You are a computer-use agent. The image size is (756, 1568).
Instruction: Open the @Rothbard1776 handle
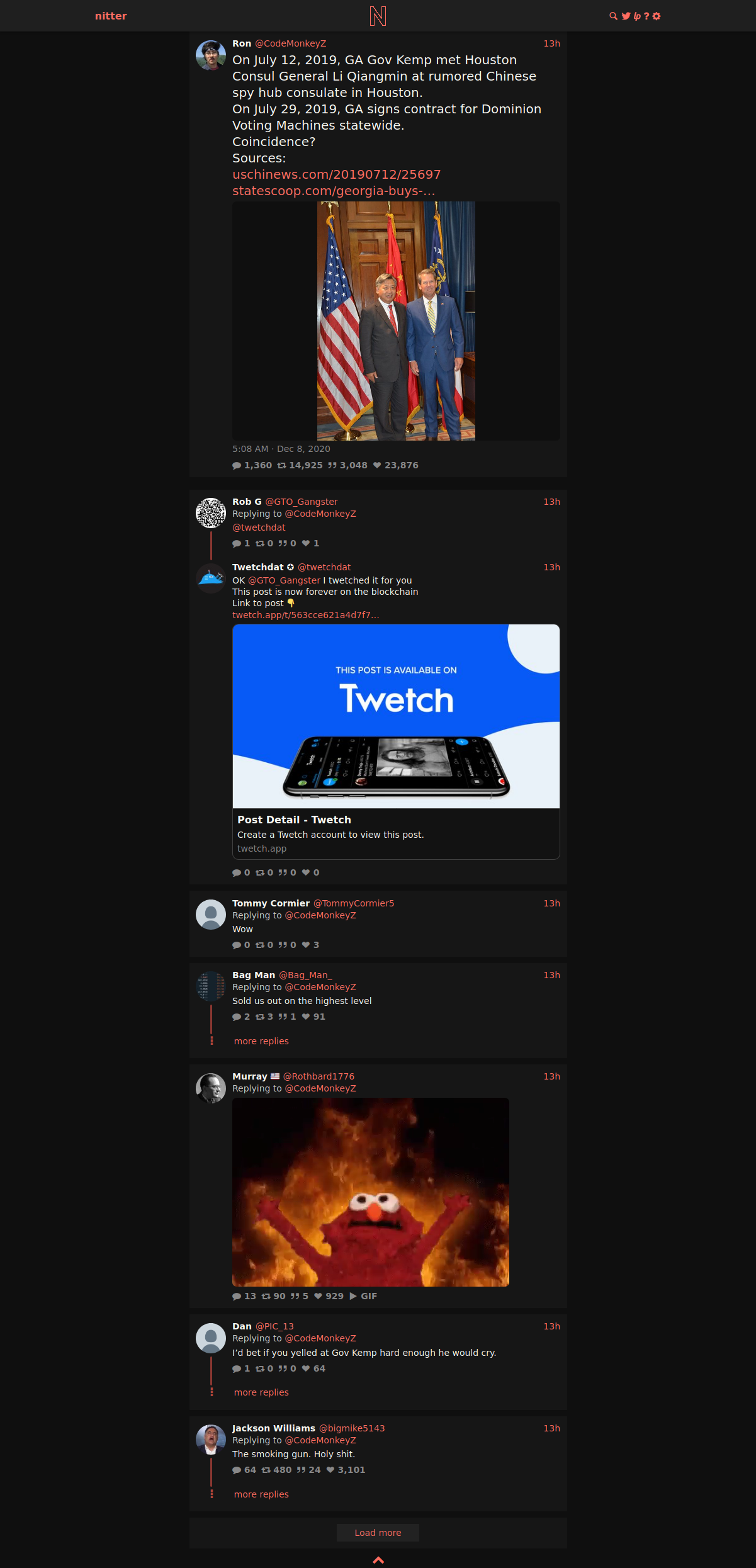point(319,1076)
